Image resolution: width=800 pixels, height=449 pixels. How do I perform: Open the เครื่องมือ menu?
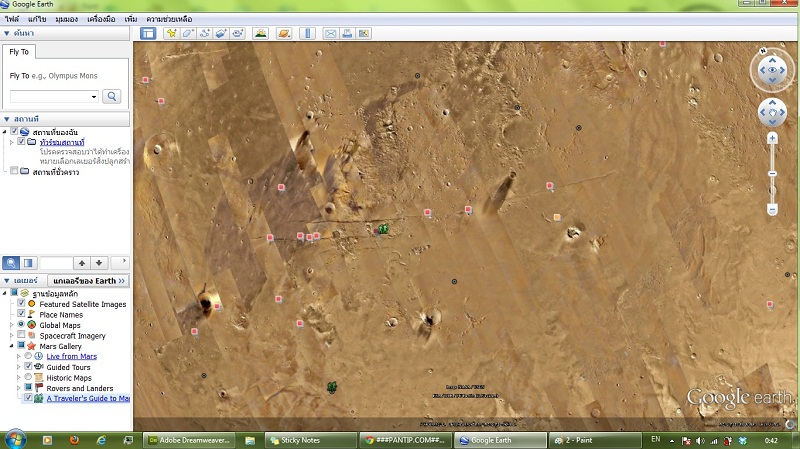[101, 19]
